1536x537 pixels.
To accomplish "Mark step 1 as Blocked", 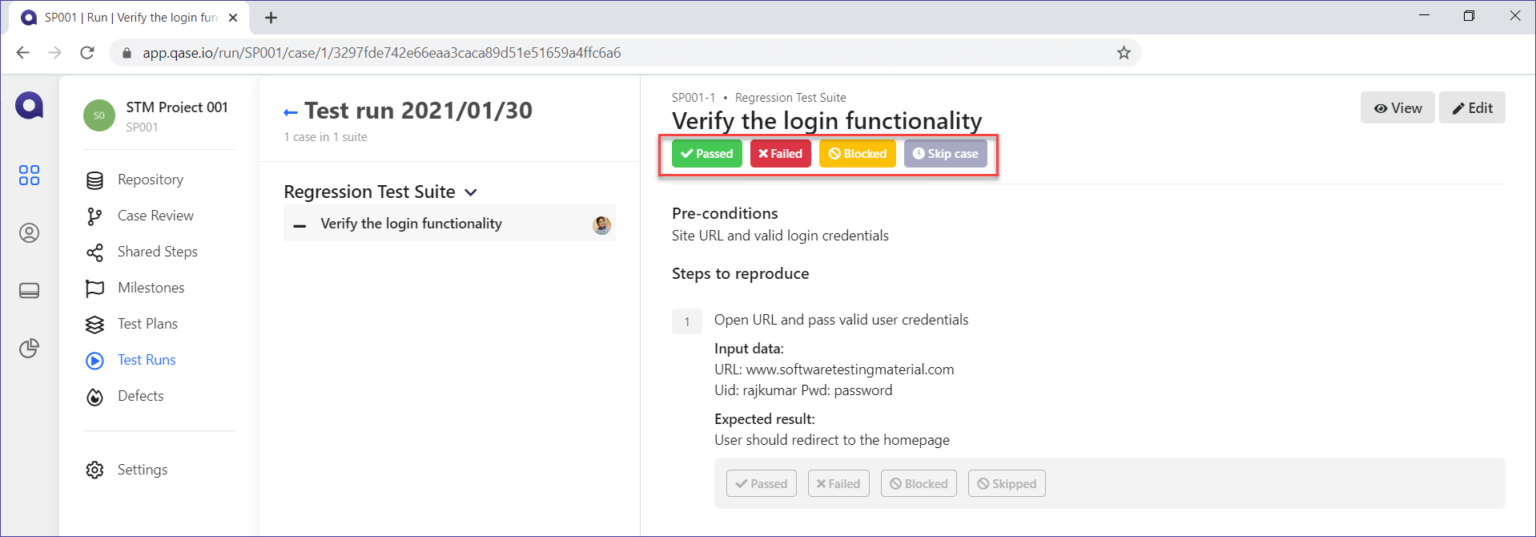I will coord(918,484).
